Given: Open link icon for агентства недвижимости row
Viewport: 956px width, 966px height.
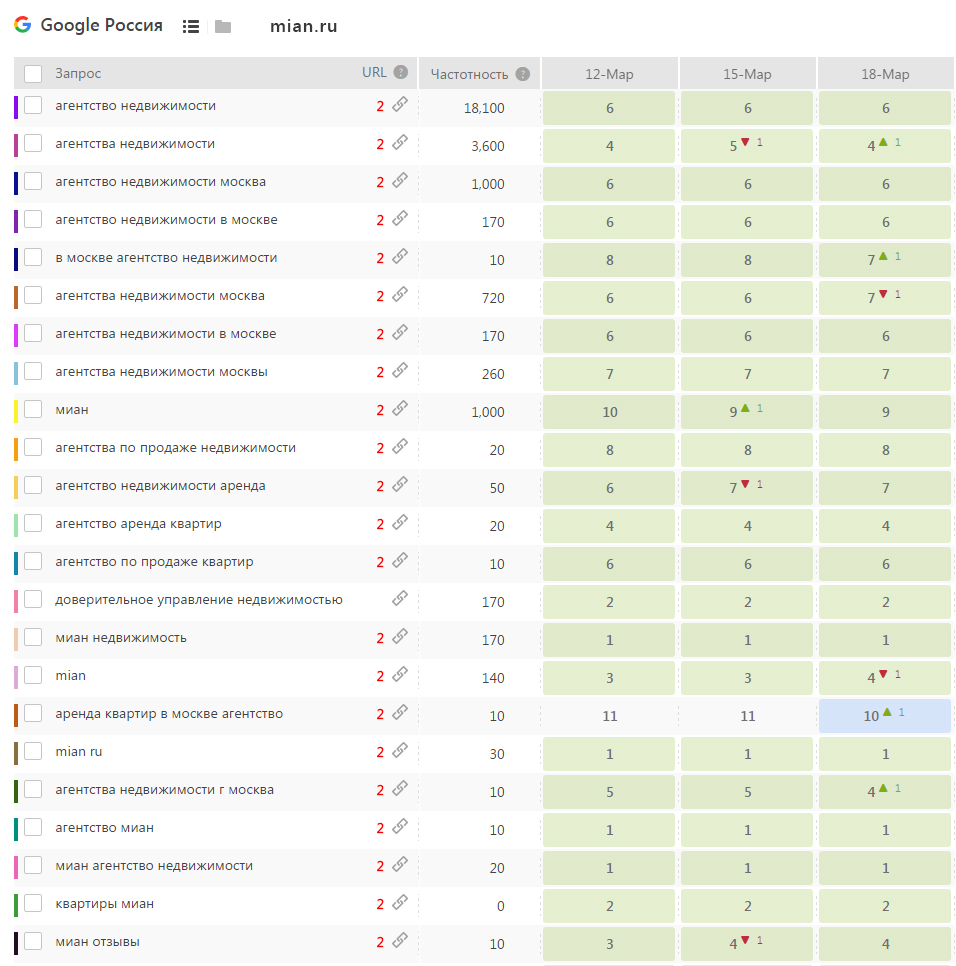Looking at the screenshot, I should coord(400,142).
